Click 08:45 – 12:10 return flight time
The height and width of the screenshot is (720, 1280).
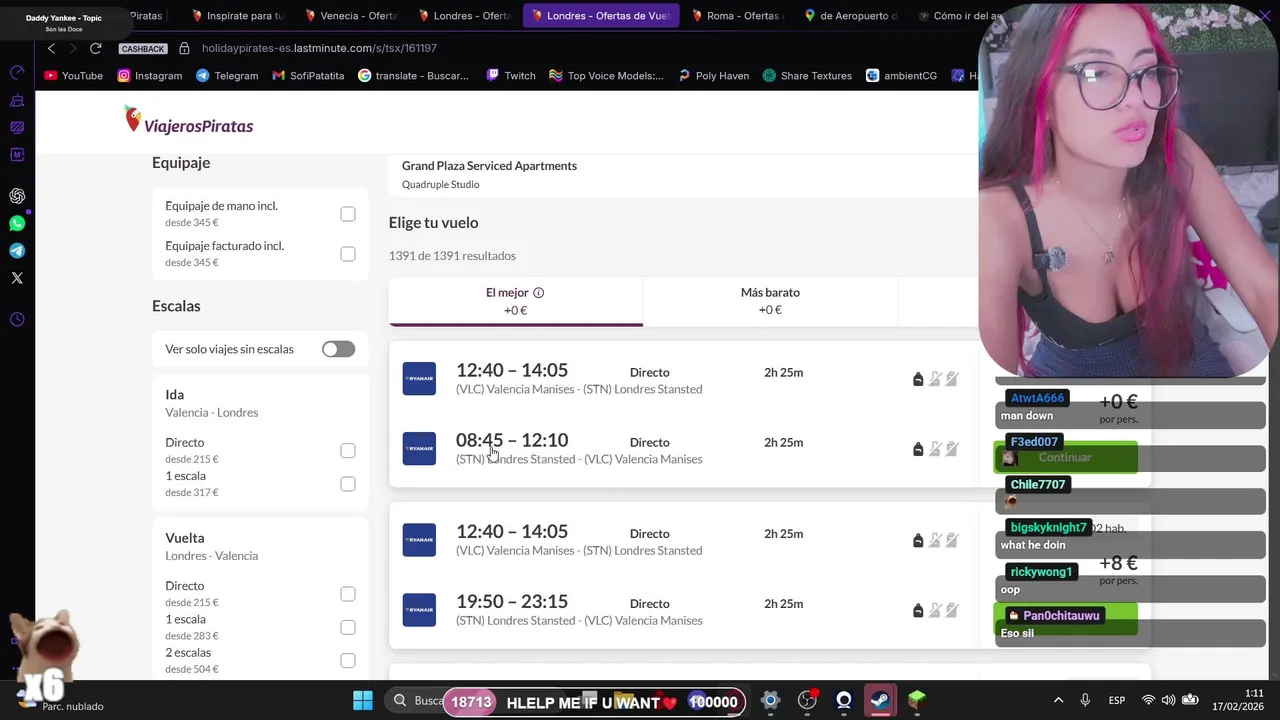[512, 440]
